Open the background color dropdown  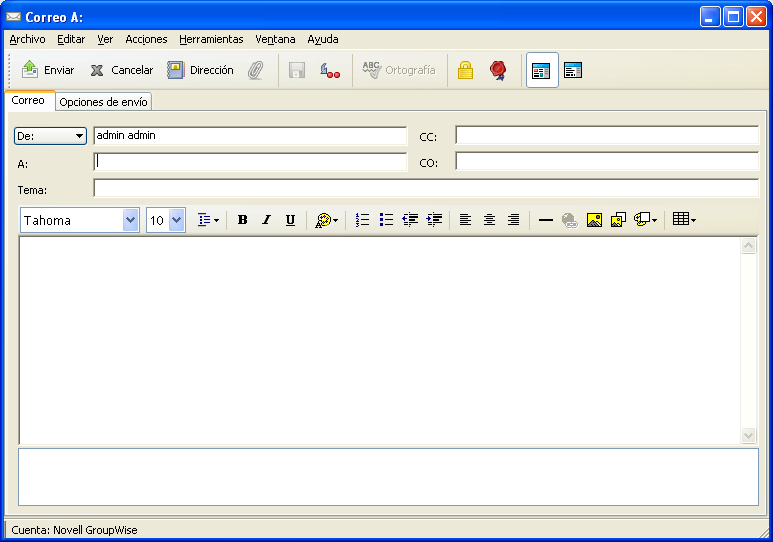coord(645,220)
